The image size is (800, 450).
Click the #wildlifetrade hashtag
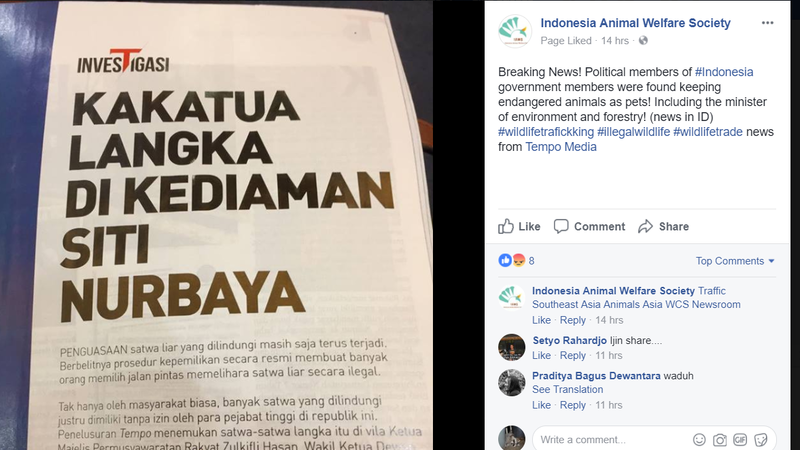coord(708,132)
